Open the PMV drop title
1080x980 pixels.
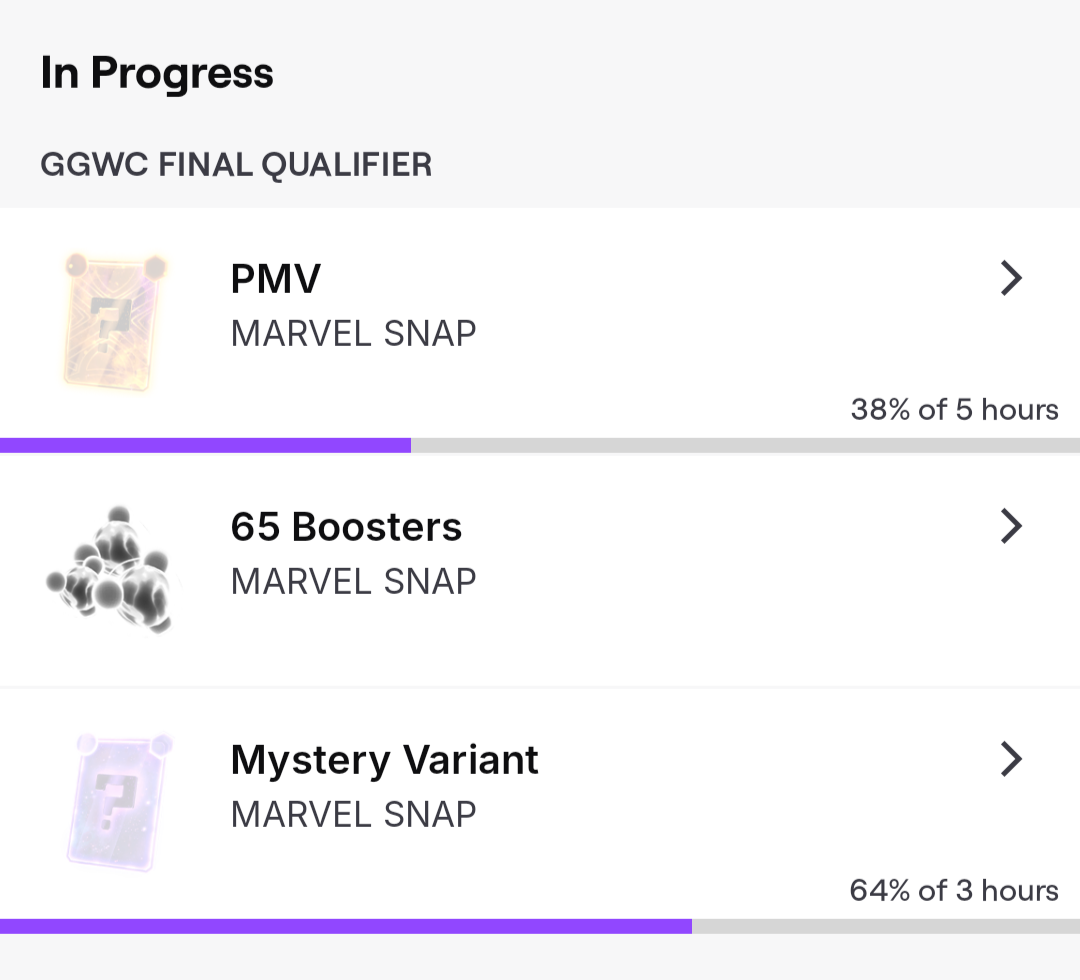(x=275, y=279)
